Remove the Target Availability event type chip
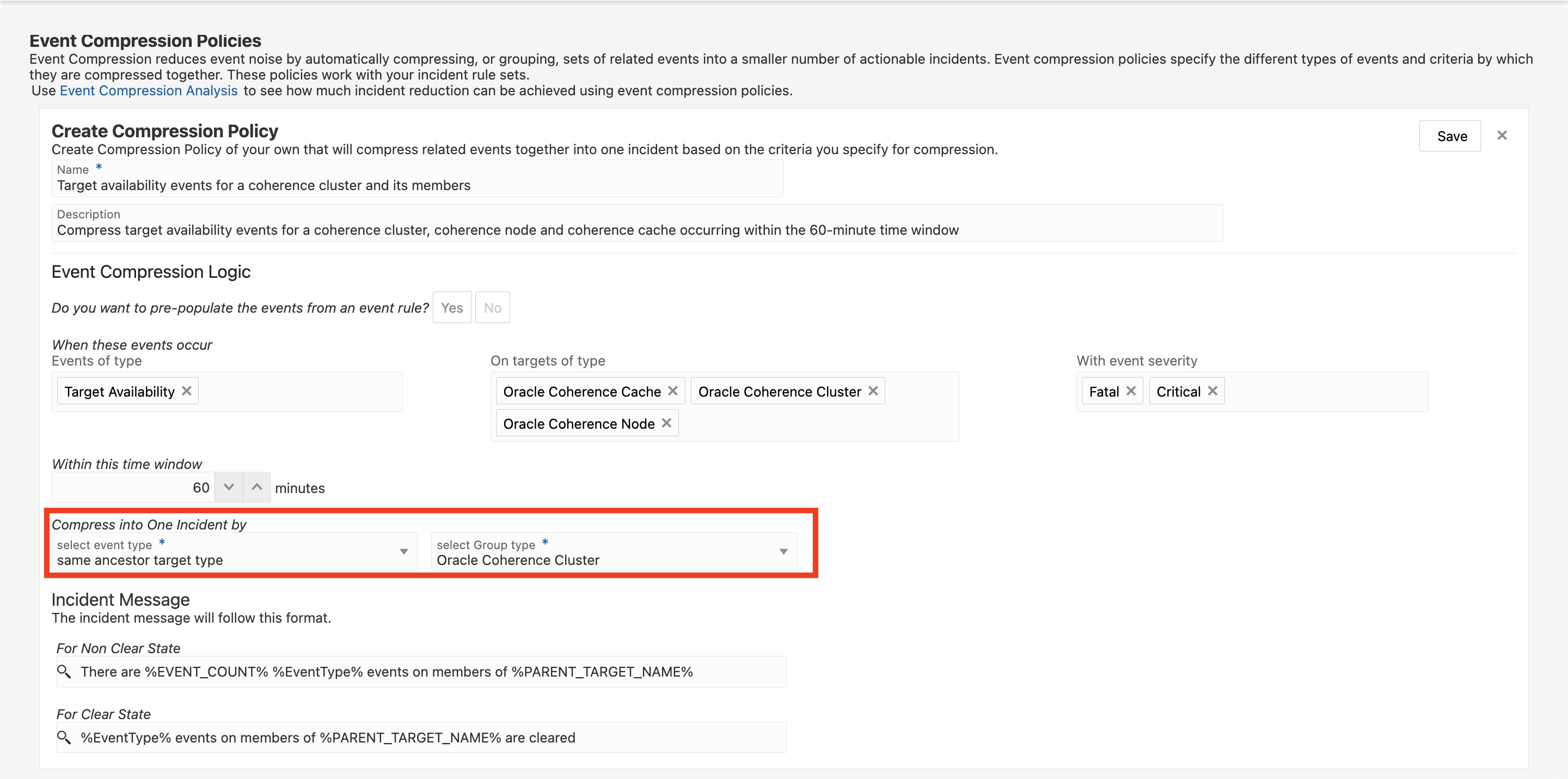This screenshot has height=779, width=1568. (x=187, y=391)
